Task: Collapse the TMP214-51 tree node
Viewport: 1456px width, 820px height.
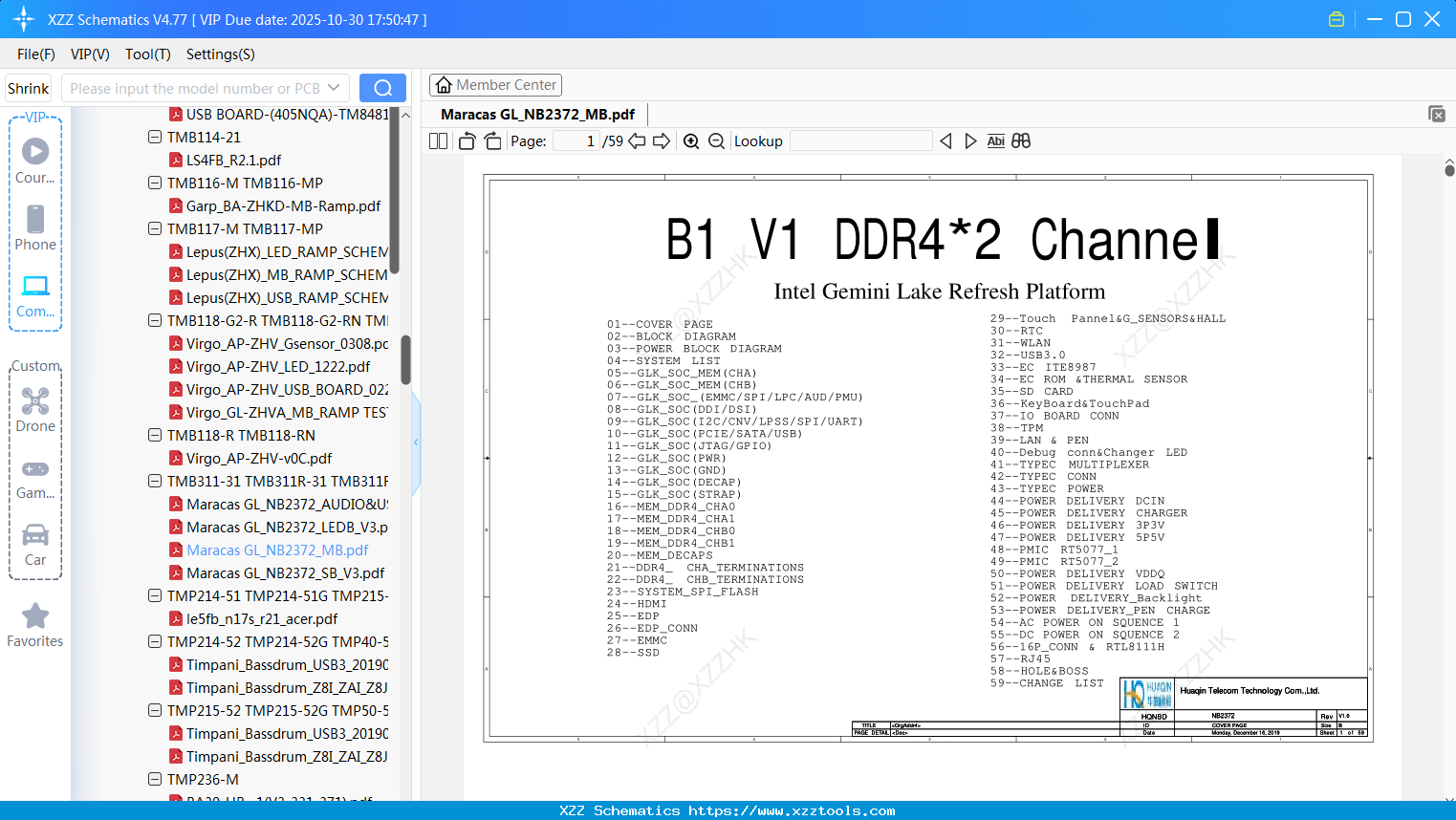Action: tap(155, 595)
